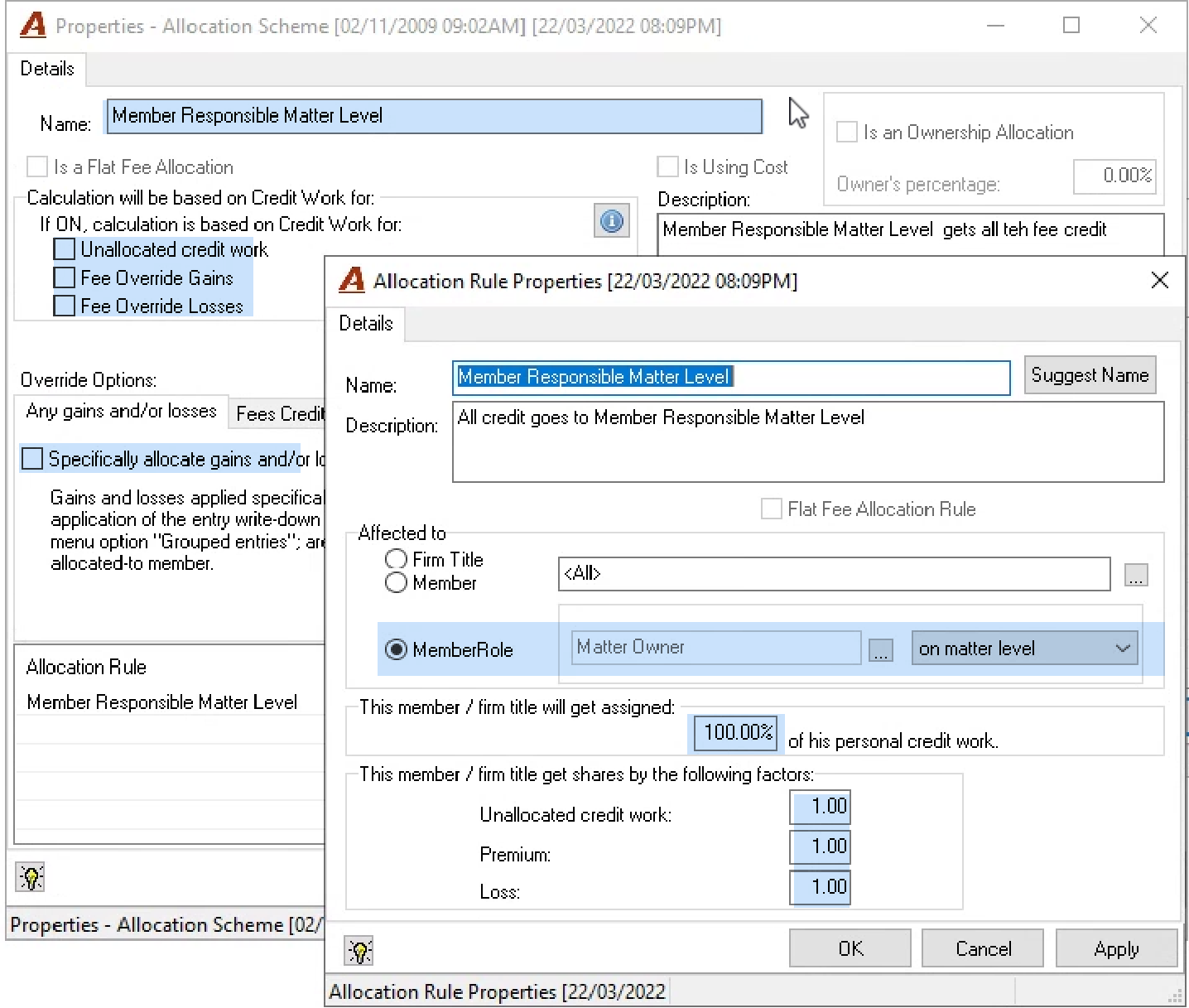Image resolution: width=1189 pixels, height=1008 pixels.
Task: Tick the Fee Override Losses checkbox
Action: 65,306
